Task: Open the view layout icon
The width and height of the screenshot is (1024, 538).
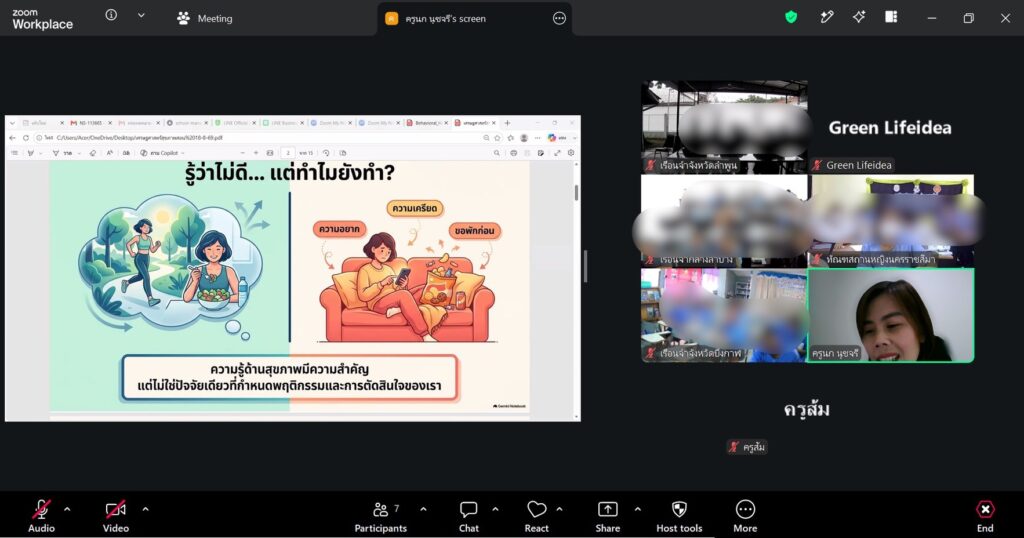Action: pos(891,18)
